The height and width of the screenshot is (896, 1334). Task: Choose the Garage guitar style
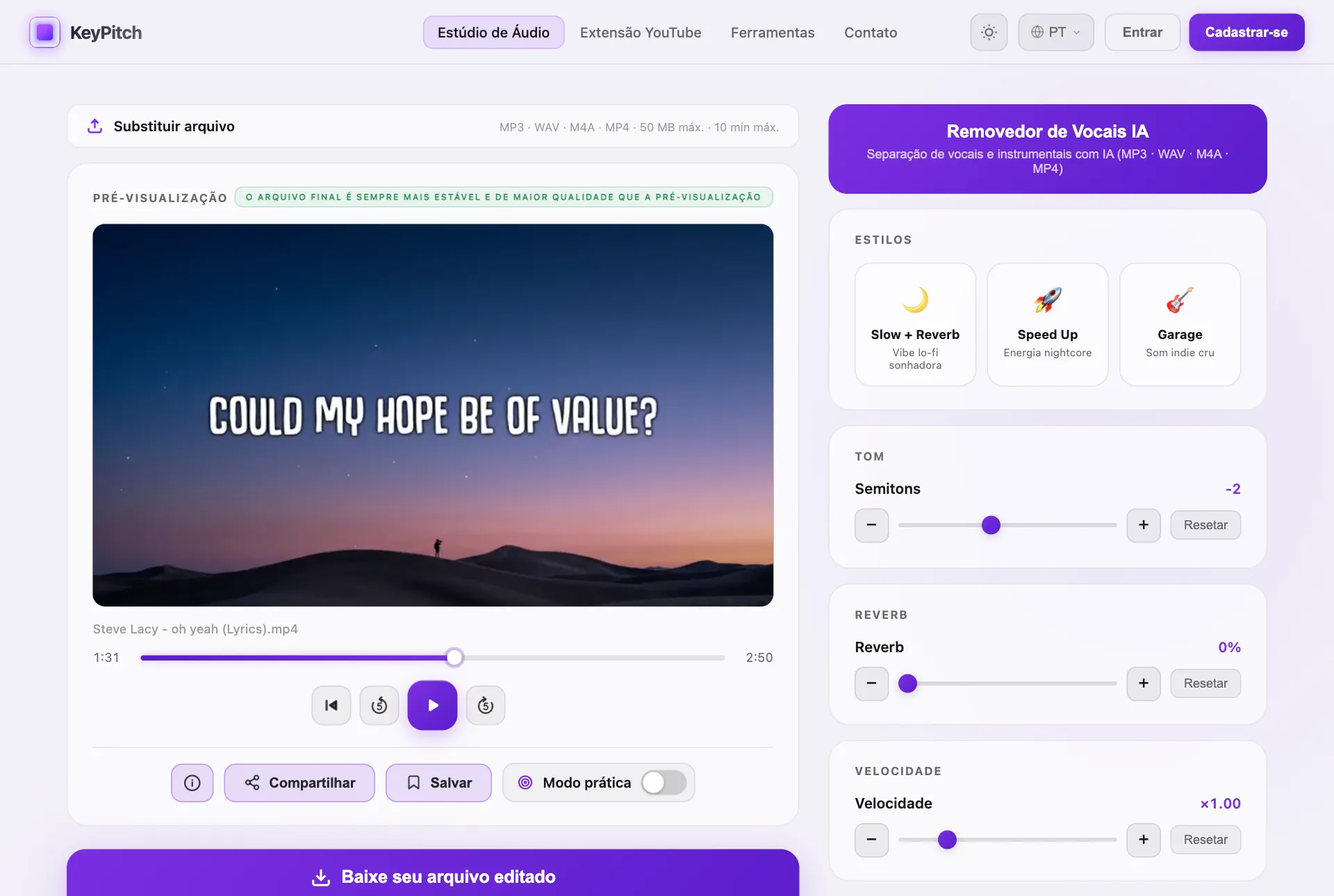coord(1180,324)
